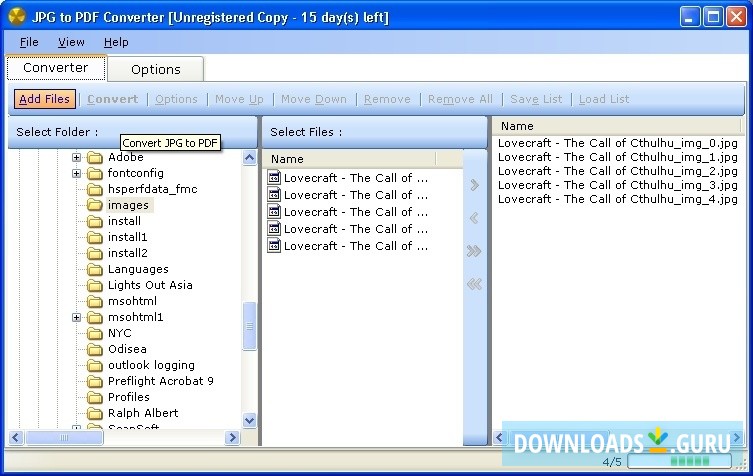Click the remove-all double left arrow icon

474,284
